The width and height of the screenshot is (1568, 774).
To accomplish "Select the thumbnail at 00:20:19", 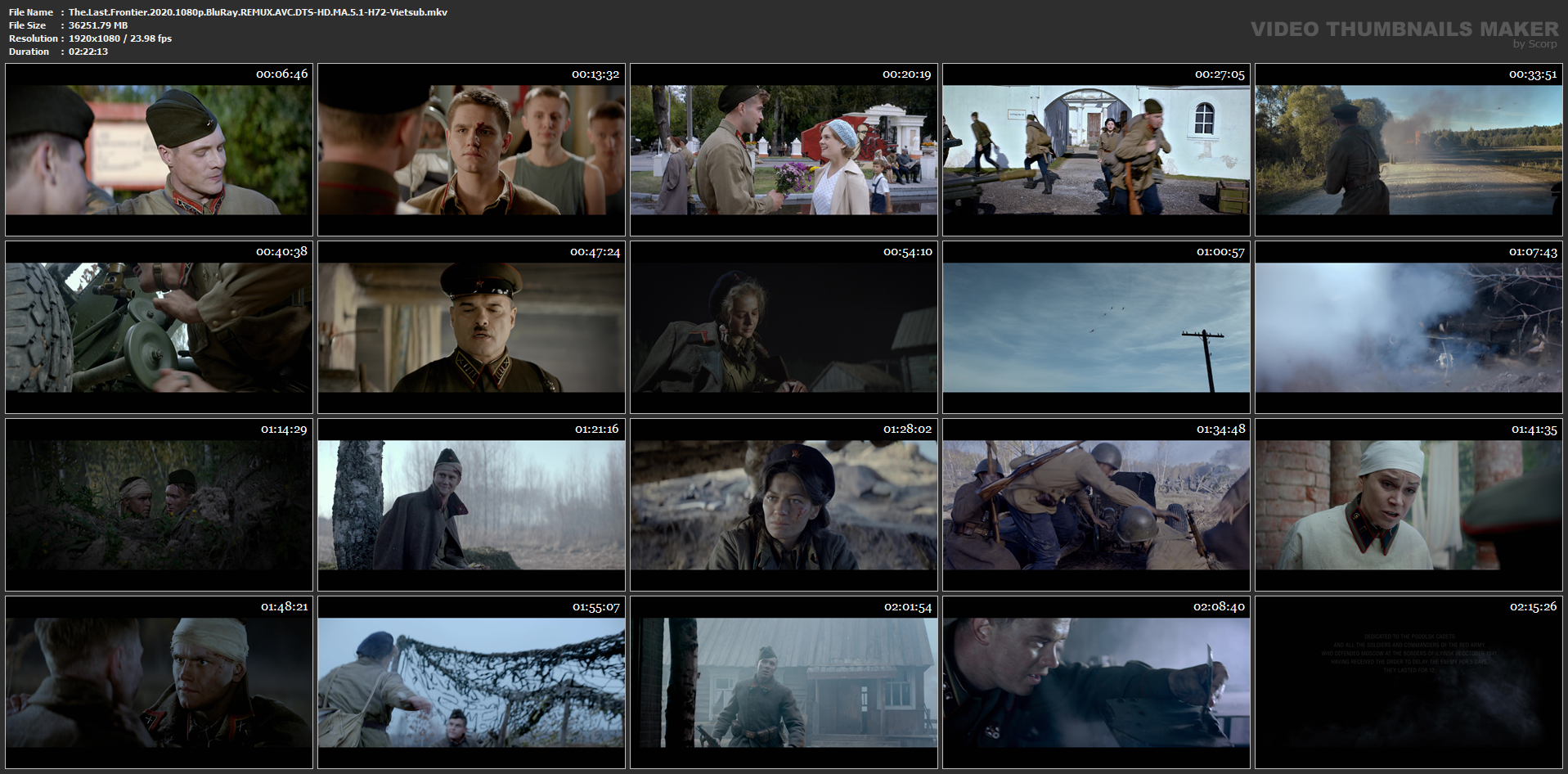I will (784, 150).
